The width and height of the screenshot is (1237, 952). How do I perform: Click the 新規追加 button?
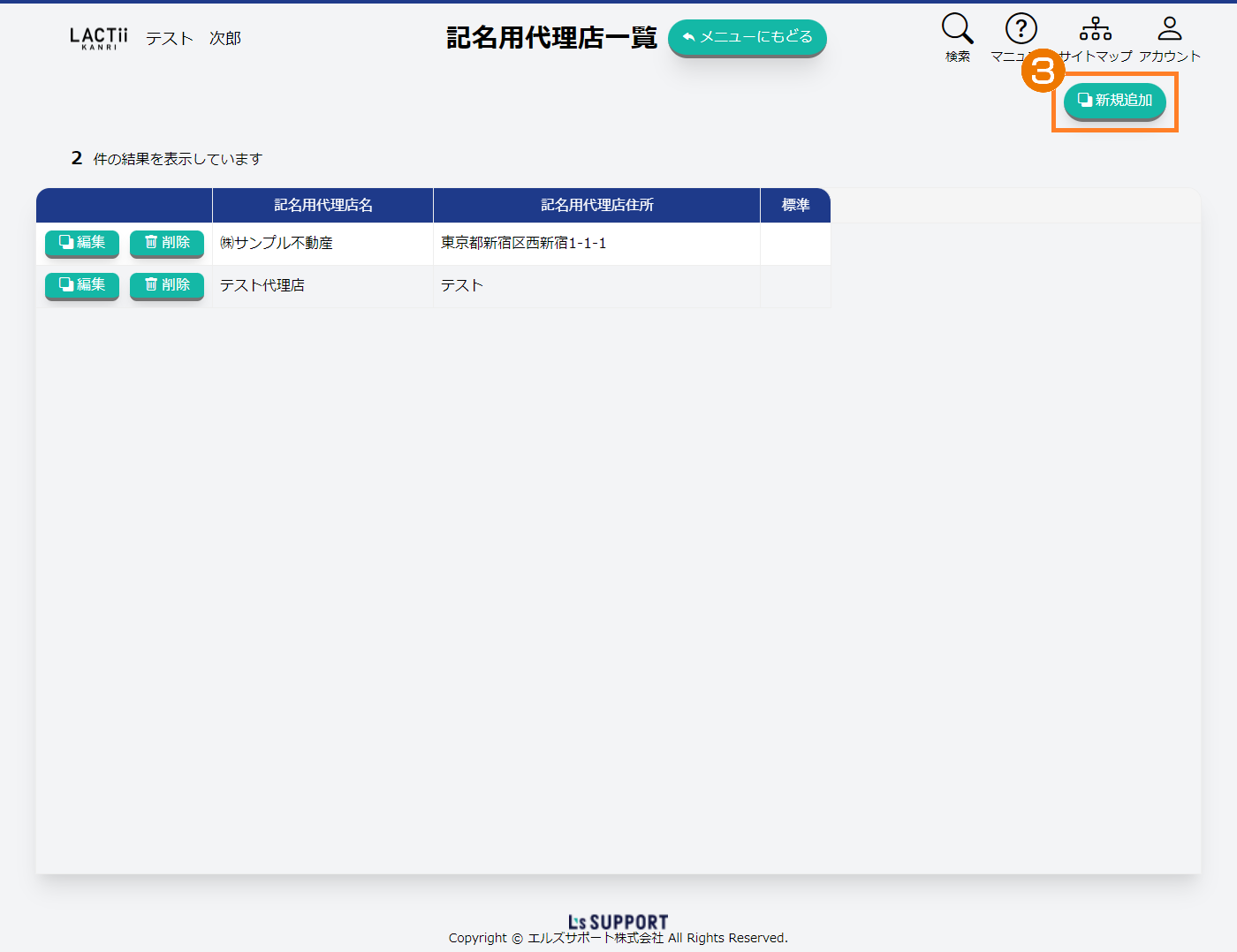click(1114, 101)
